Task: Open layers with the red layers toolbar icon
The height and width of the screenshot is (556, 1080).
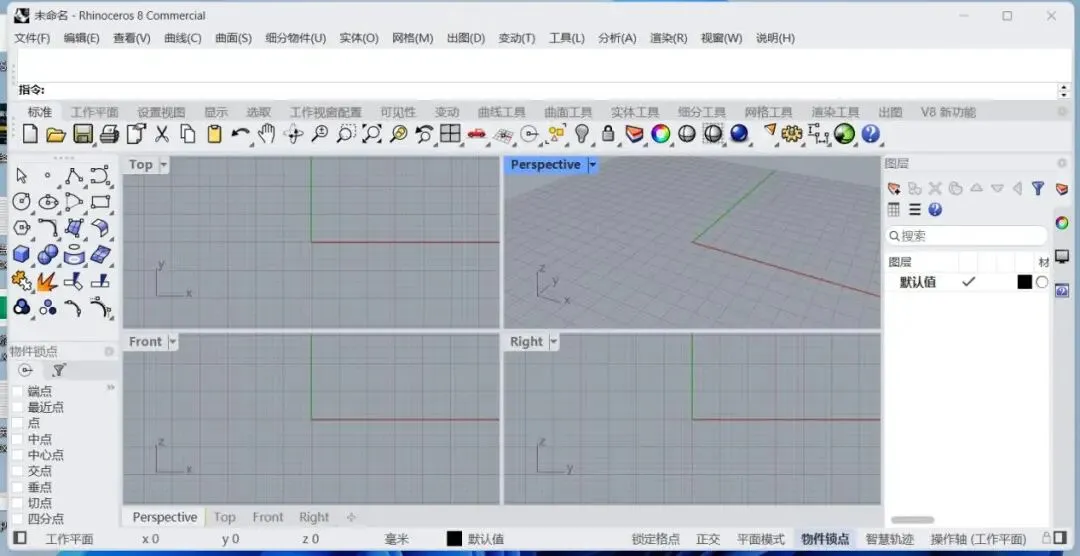Action: click(634, 134)
